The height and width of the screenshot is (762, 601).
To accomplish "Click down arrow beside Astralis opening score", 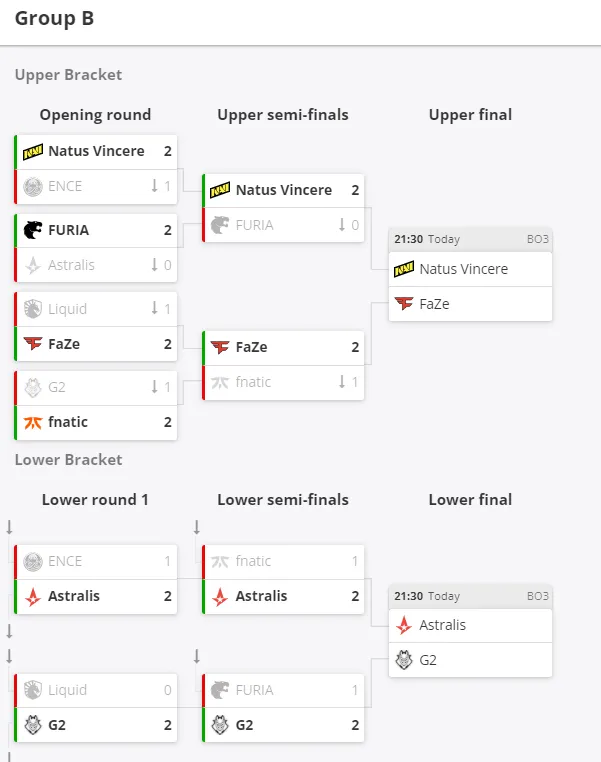I will (155, 265).
